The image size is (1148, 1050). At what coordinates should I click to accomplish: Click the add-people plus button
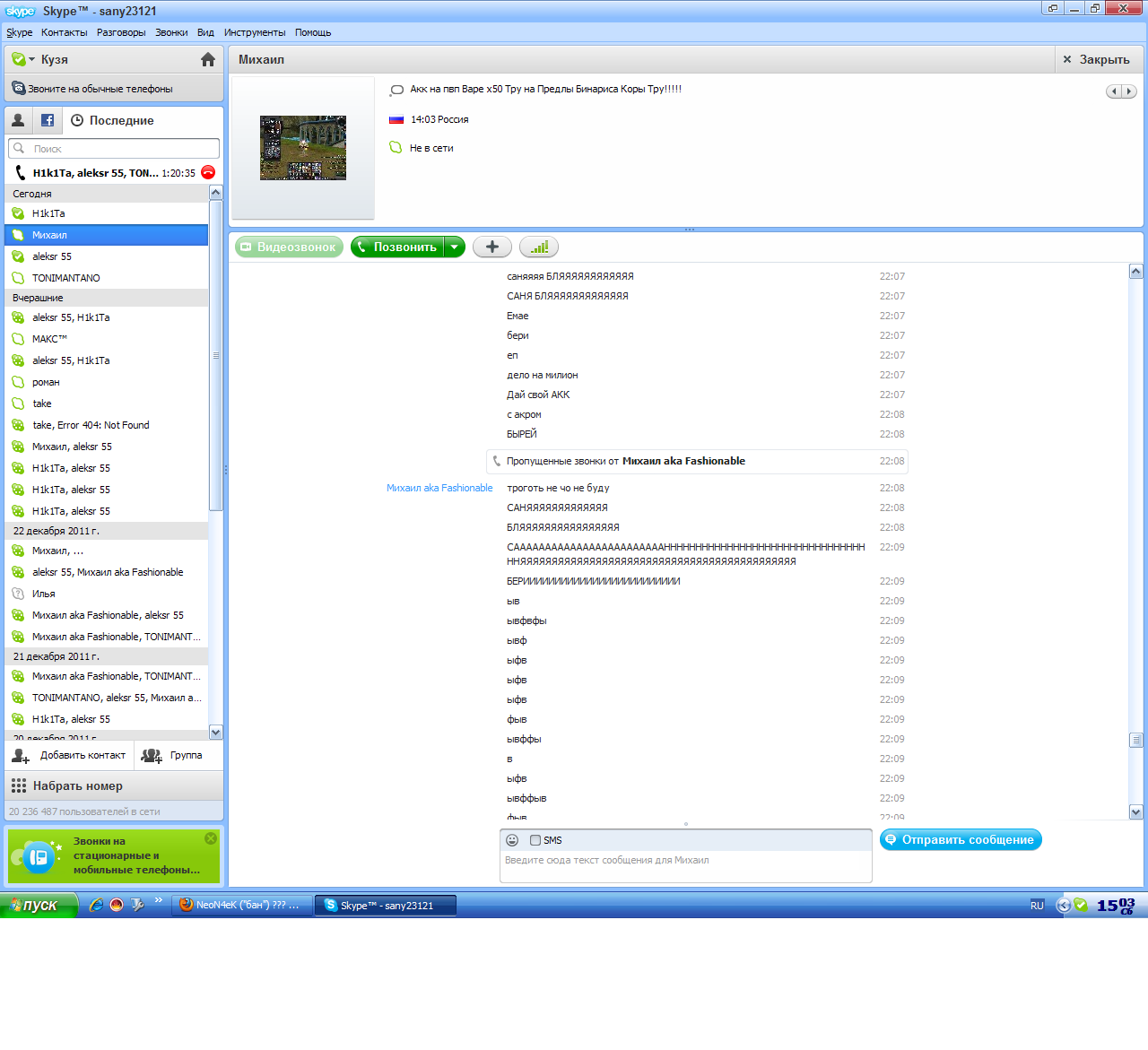click(492, 247)
